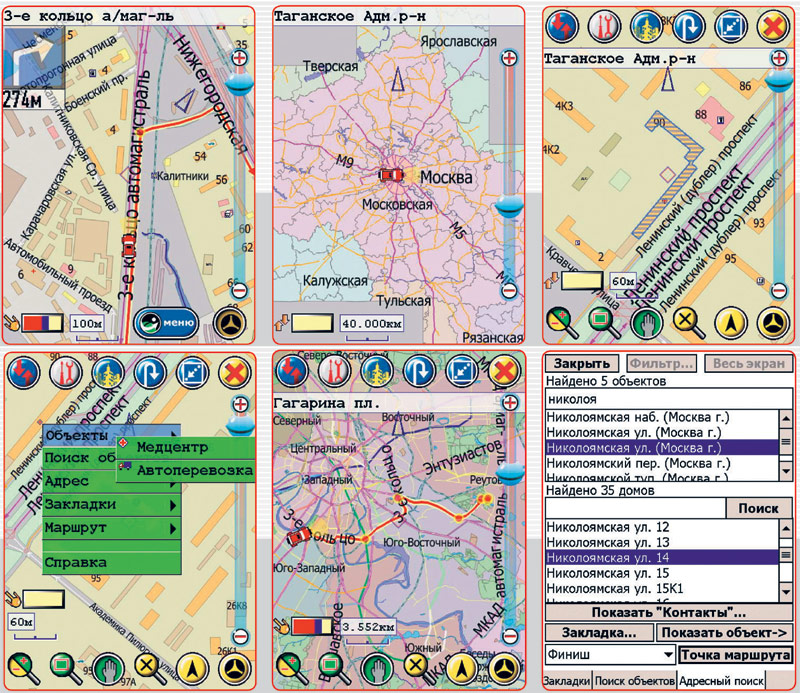Screen dimensions: 800x693
Task: Choose Медцентр in the submenu
Action: (x=186, y=447)
